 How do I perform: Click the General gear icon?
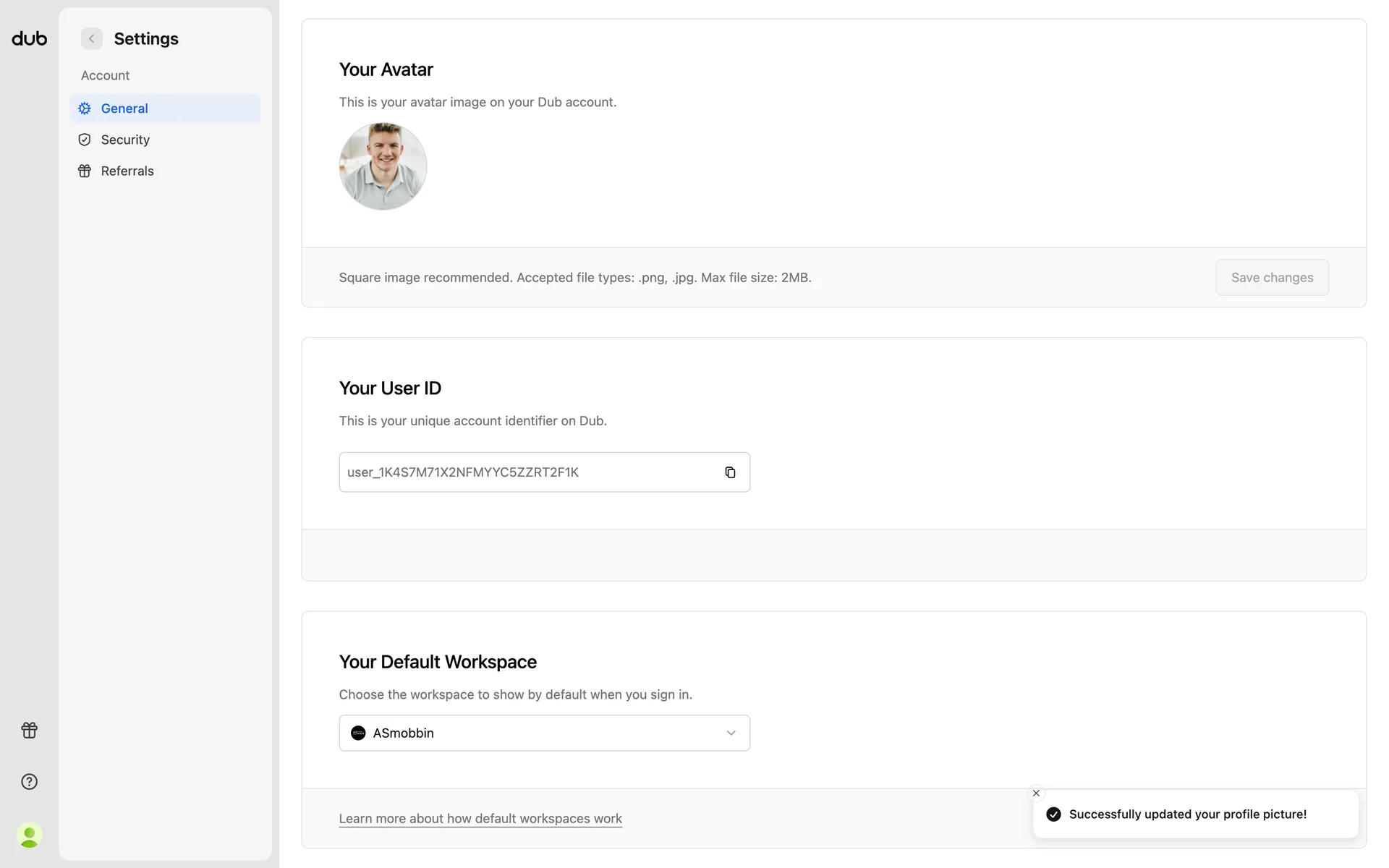coord(85,109)
